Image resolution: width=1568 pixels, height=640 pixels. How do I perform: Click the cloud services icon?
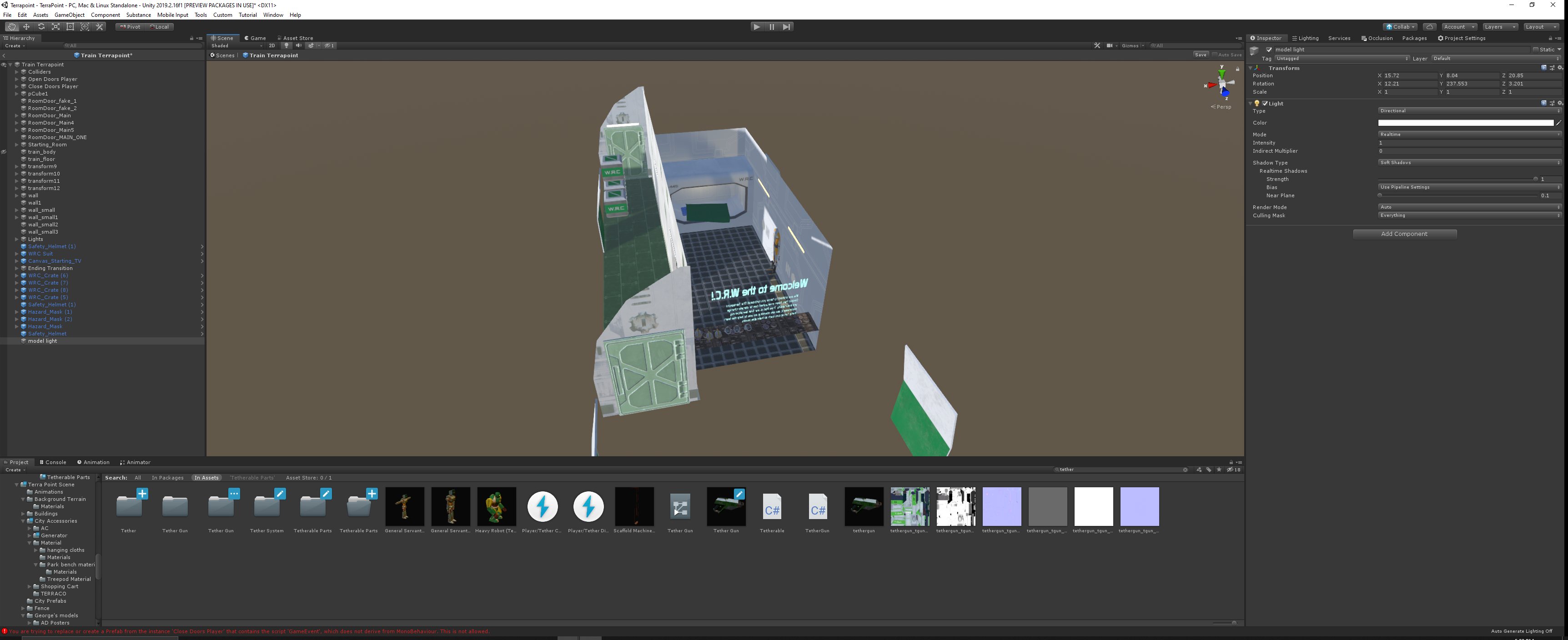pyautogui.click(x=1430, y=27)
